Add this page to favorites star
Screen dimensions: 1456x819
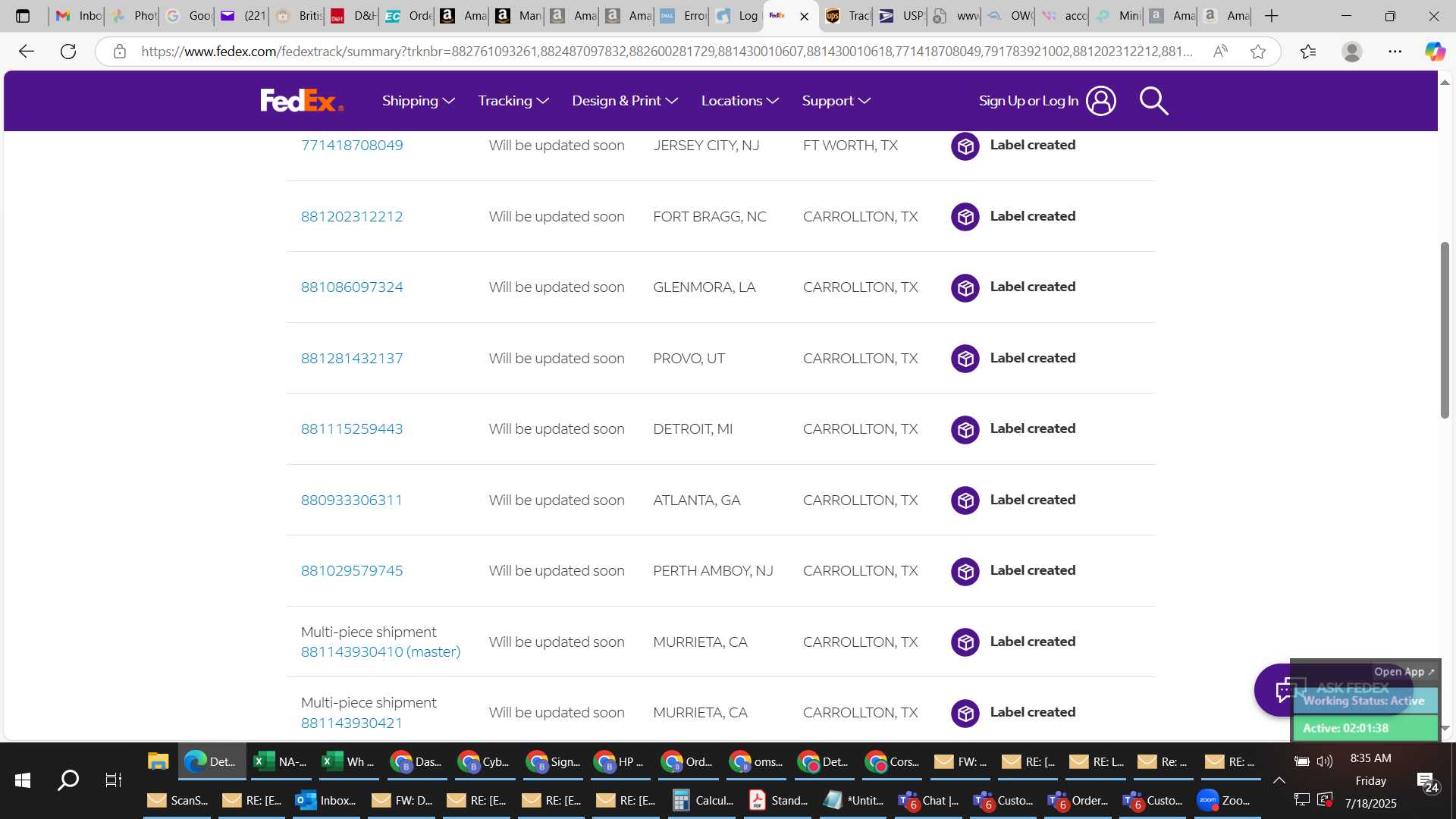[x=1258, y=52]
